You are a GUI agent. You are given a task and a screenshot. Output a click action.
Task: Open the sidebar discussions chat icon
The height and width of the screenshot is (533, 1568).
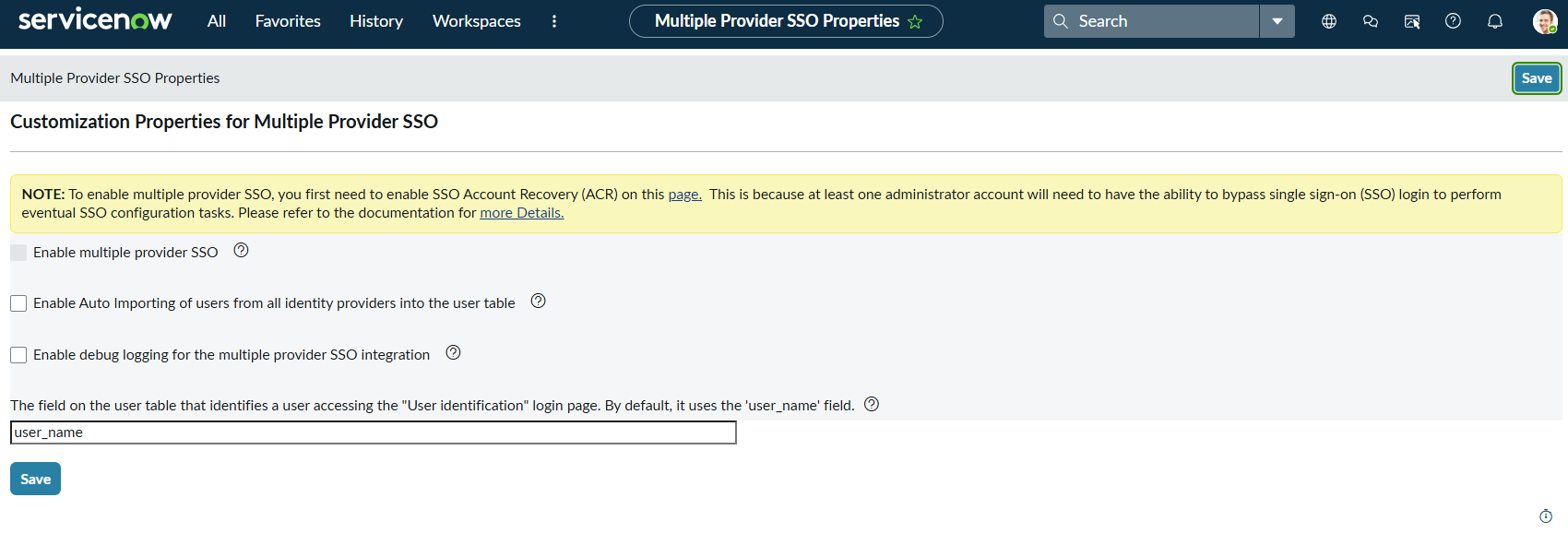(1371, 21)
